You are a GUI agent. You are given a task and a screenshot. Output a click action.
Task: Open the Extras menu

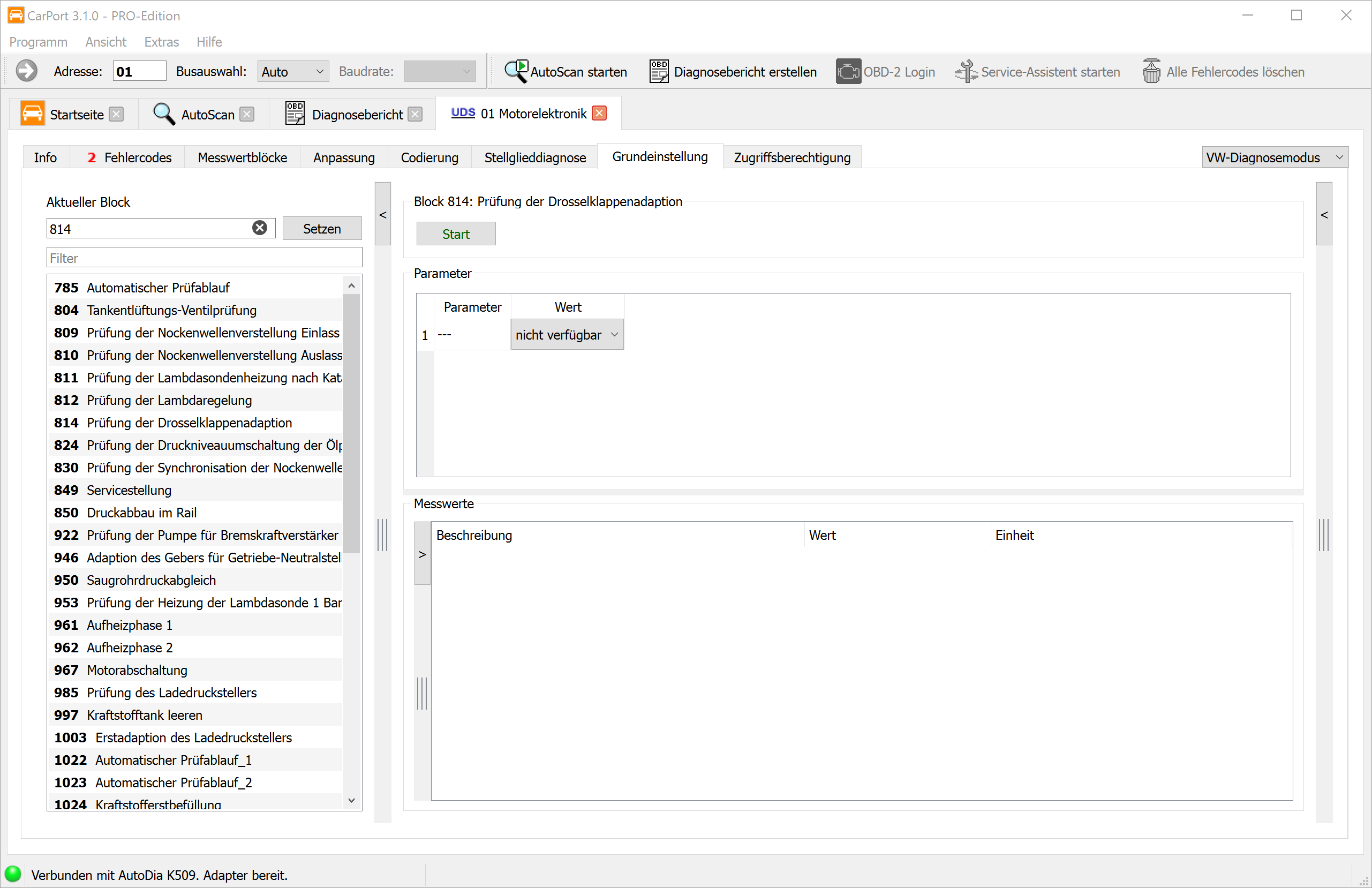(161, 42)
